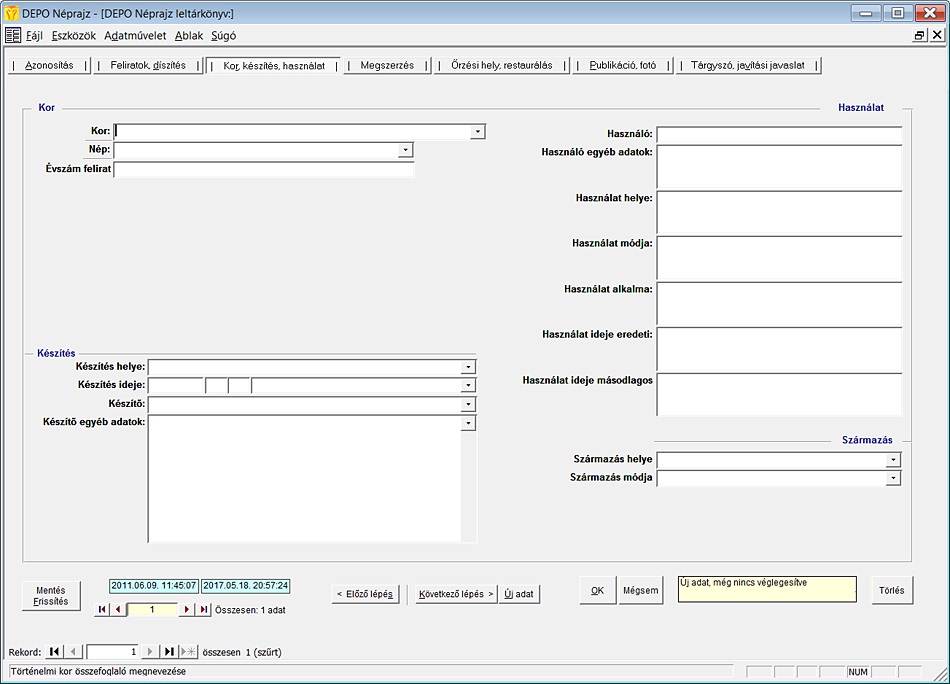Click into the Használó field

[x=780, y=134]
